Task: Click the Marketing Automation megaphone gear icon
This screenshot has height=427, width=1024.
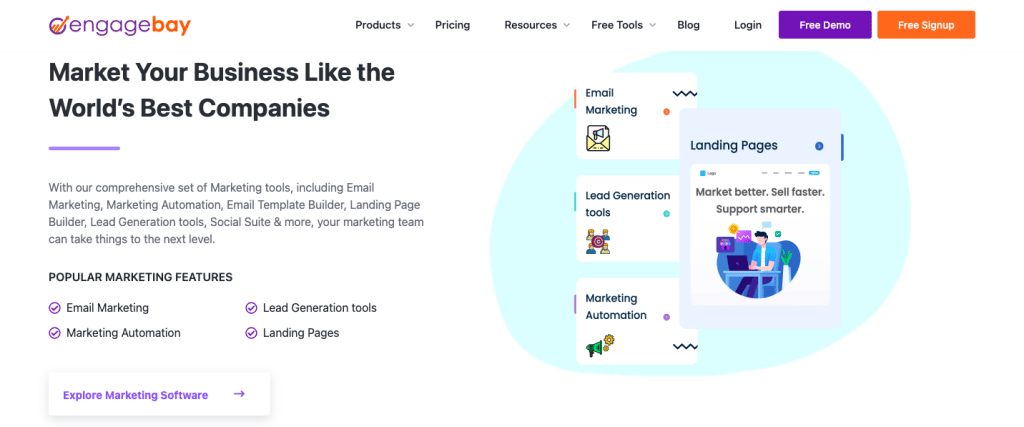Action: (x=599, y=345)
